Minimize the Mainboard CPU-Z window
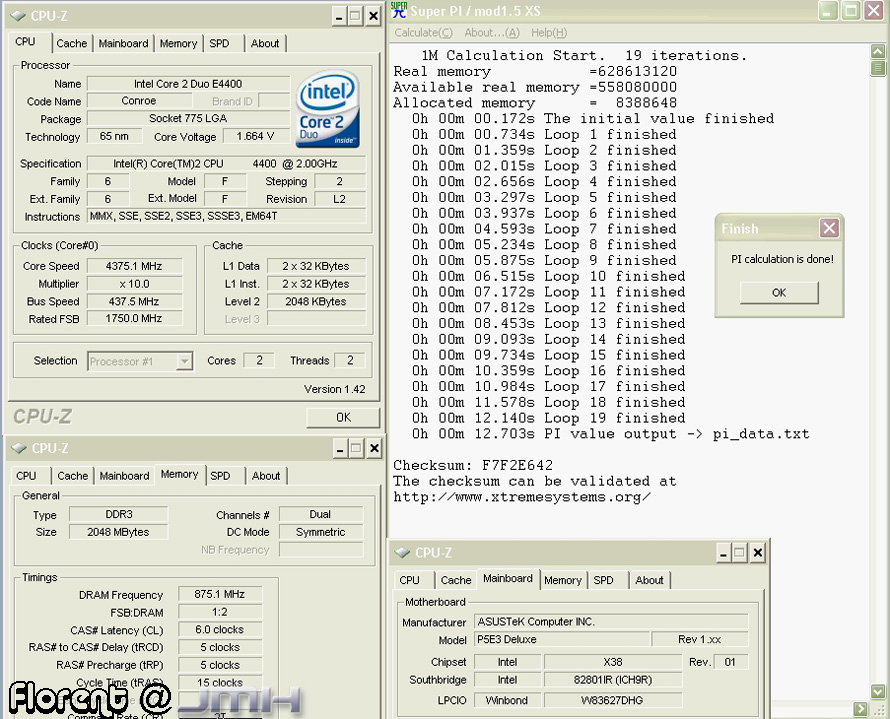The width and height of the screenshot is (890, 719). [723, 553]
